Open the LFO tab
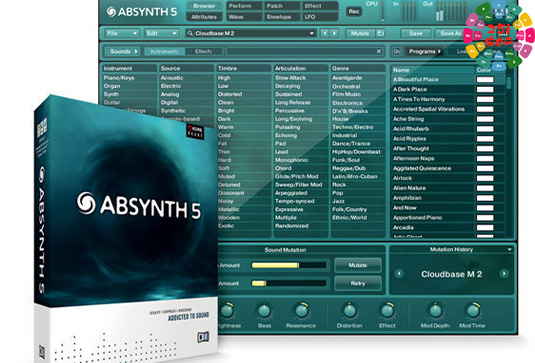This screenshot has height=363, width=535. tap(320, 17)
